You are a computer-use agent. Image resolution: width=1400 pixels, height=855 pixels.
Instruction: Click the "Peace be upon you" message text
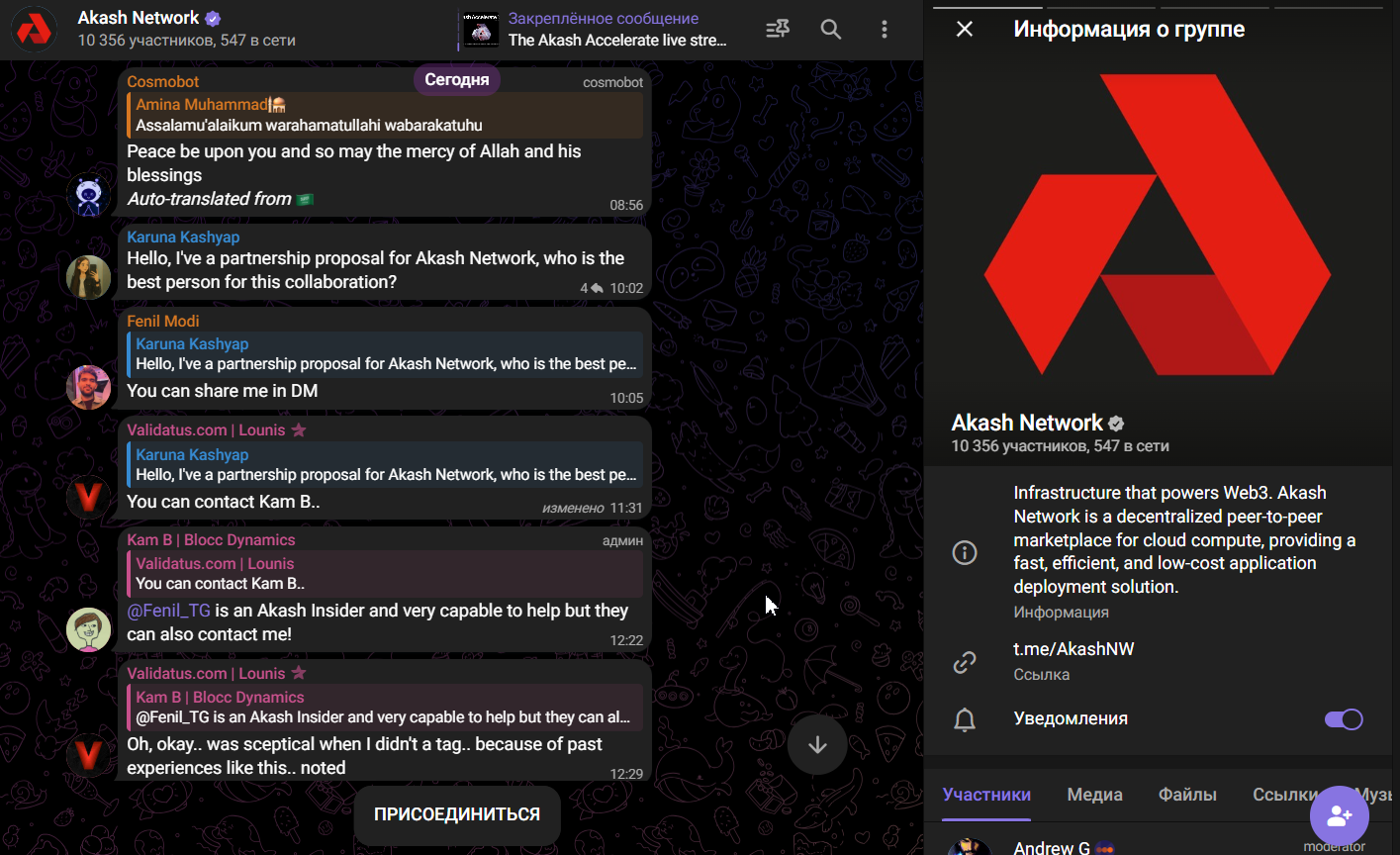click(353, 163)
